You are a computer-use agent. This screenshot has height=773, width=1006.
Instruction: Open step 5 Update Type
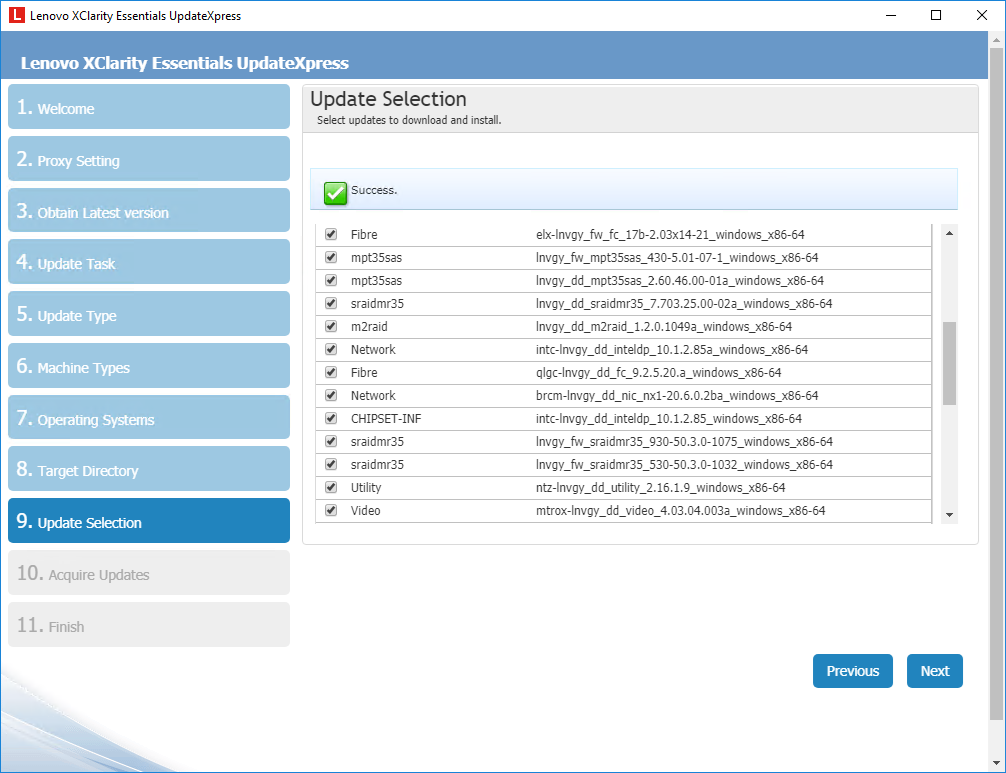[149, 314]
